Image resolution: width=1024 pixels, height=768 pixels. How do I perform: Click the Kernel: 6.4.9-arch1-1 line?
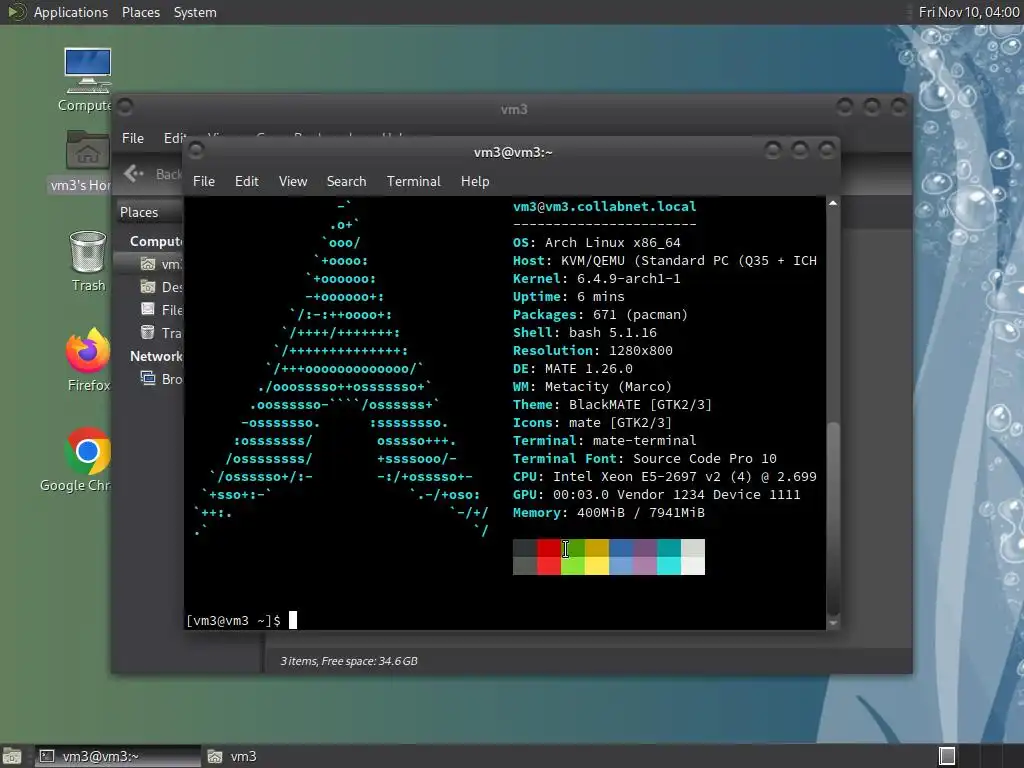[x=596, y=278]
